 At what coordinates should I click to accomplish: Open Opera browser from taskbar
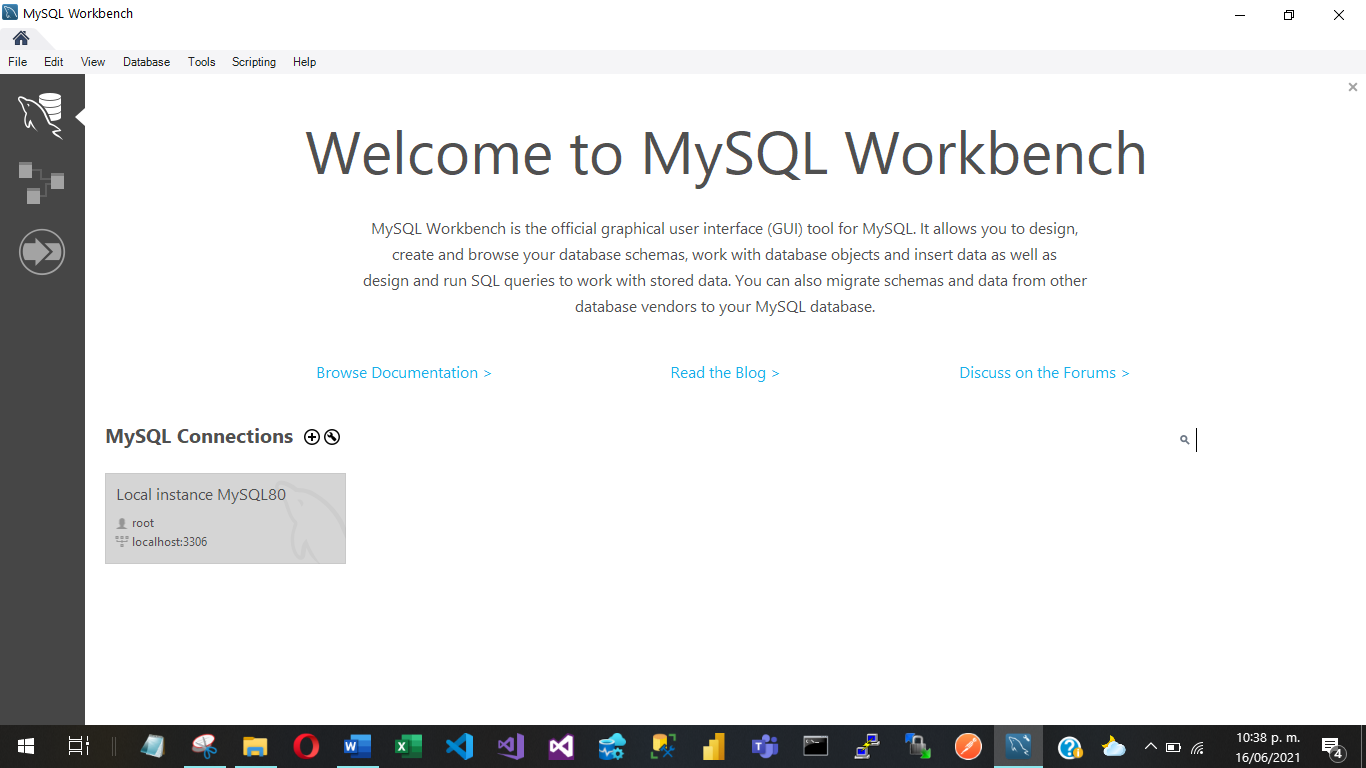pos(306,746)
